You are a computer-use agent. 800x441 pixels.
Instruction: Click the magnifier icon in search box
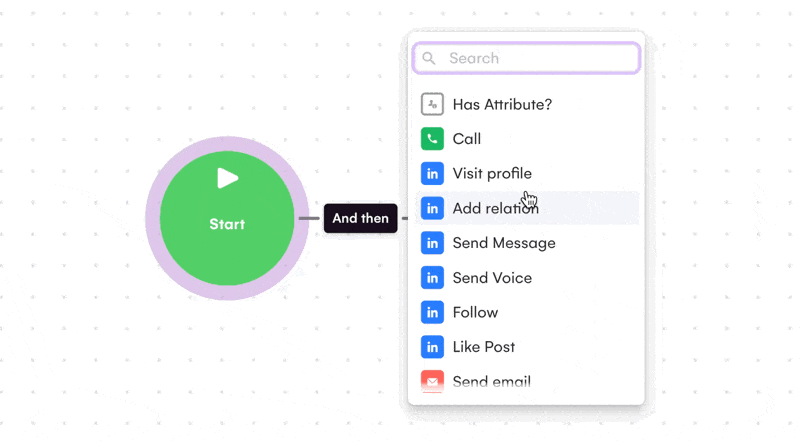pyautogui.click(x=429, y=58)
